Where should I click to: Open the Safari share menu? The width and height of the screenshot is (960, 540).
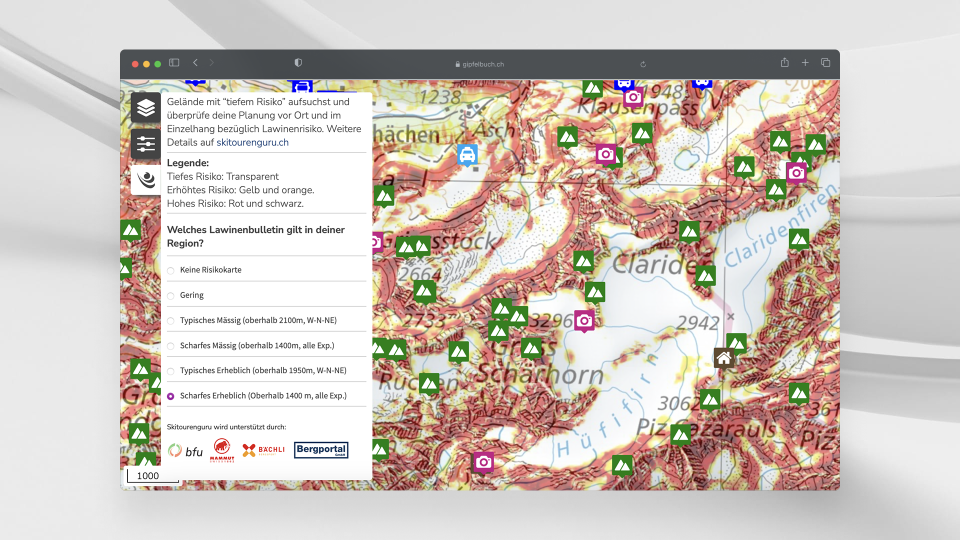tap(785, 63)
